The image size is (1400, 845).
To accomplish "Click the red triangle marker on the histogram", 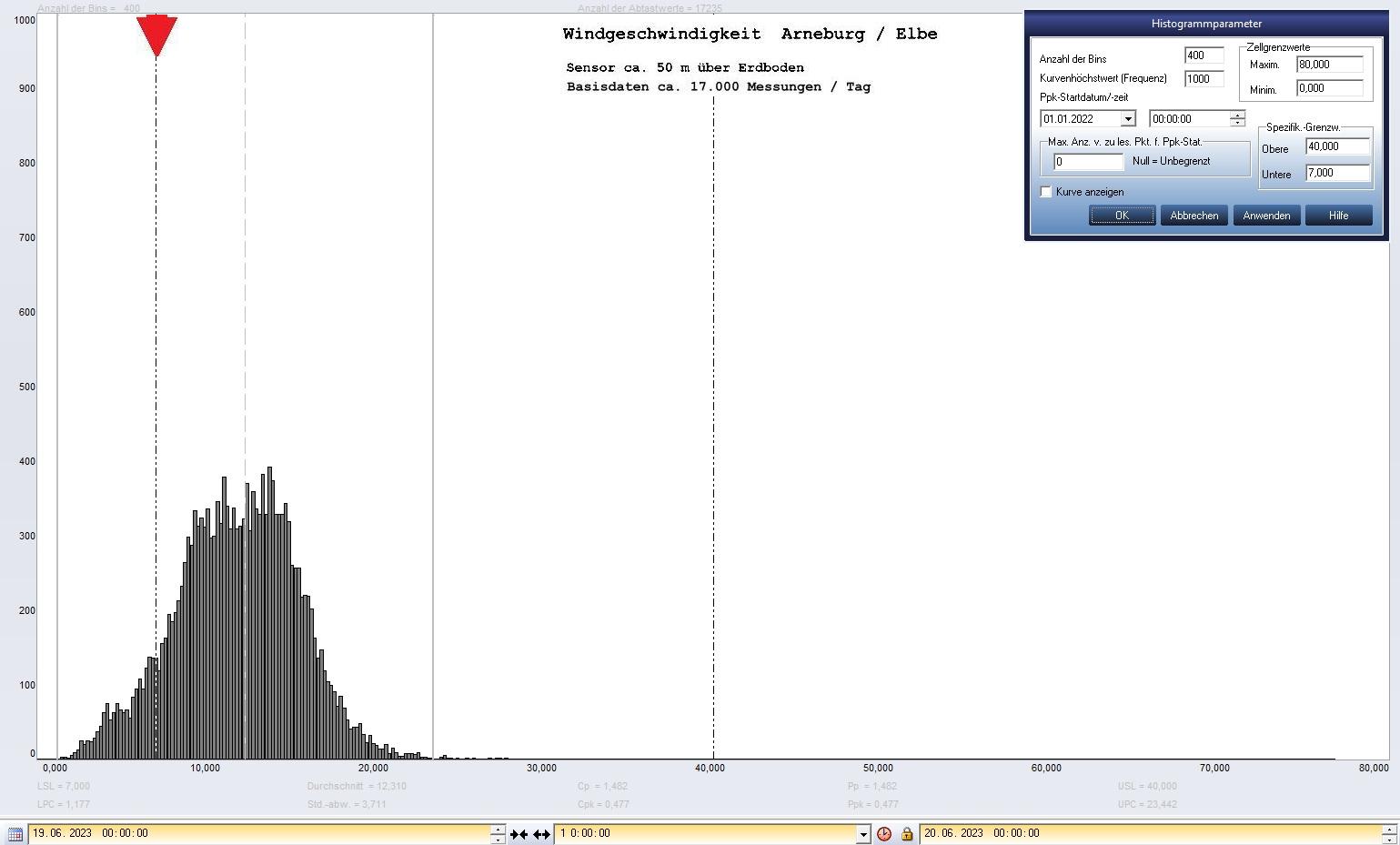I will (x=156, y=35).
